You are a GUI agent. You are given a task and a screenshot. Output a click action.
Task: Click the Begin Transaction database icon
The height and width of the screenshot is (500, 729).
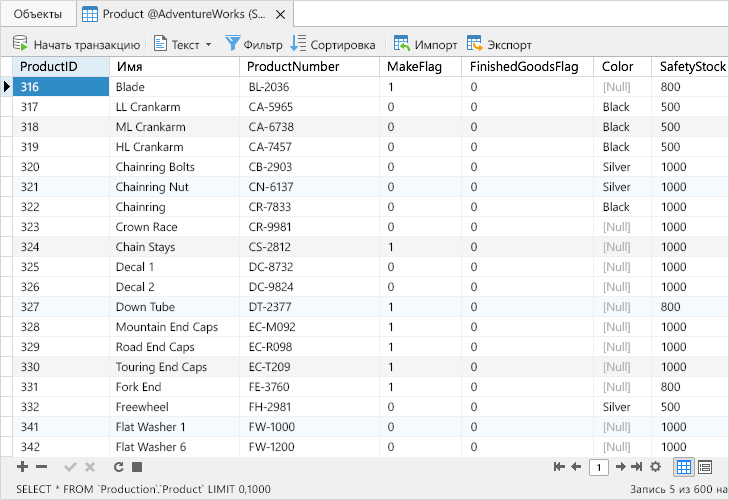(x=20, y=43)
